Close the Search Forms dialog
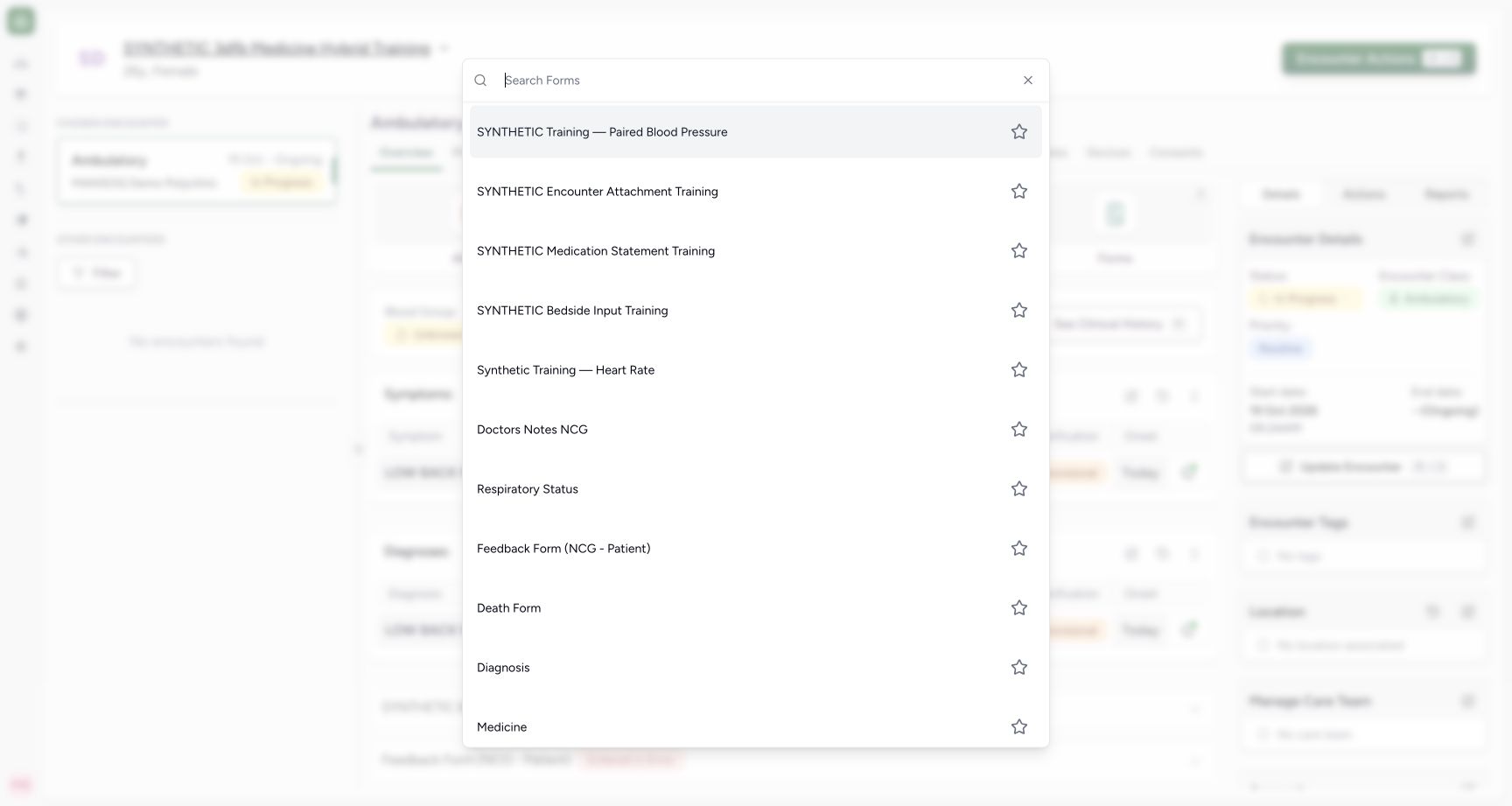Viewport: 1512px width, 806px height. (1028, 81)
